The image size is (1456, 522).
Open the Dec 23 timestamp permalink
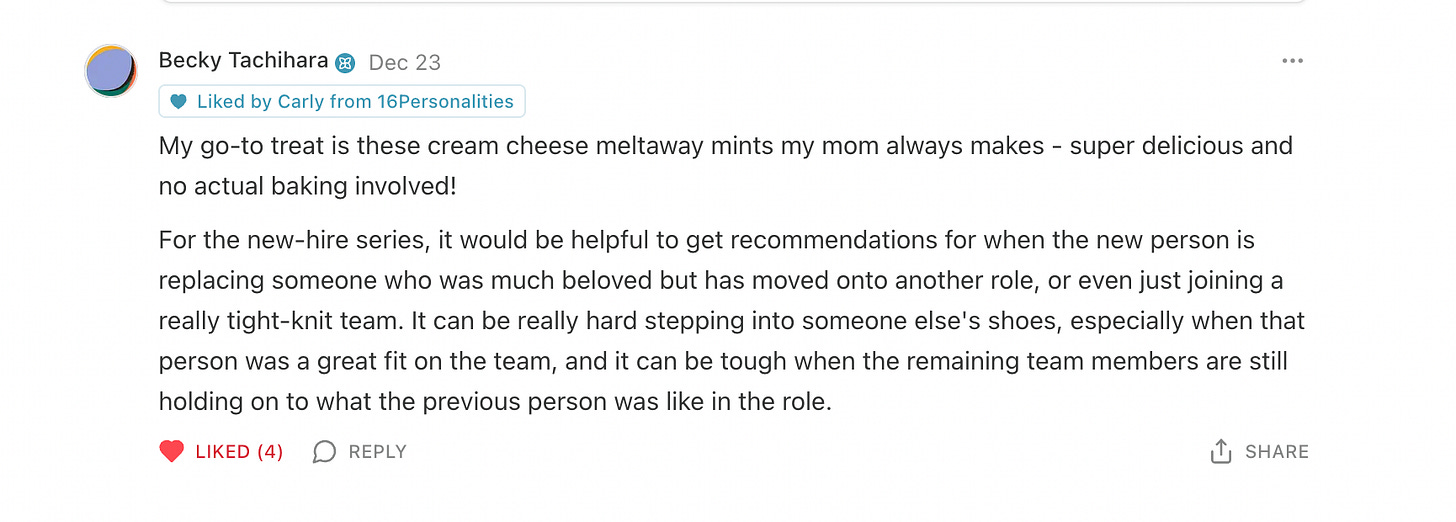click(x=405, y=62)
